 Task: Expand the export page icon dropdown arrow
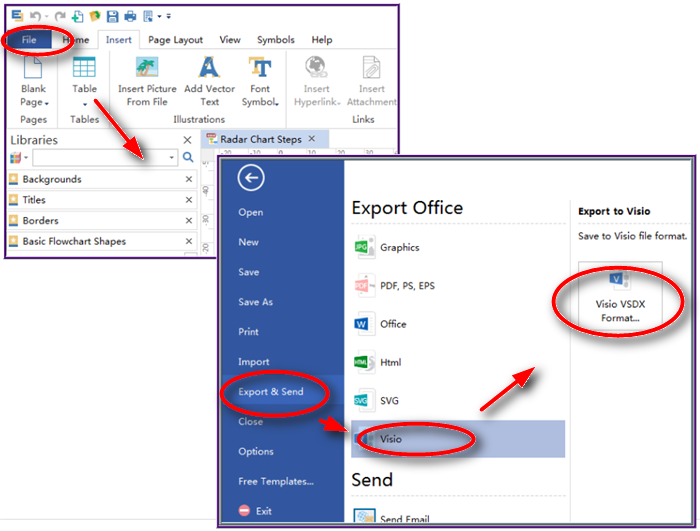click(x=159, y=17)
